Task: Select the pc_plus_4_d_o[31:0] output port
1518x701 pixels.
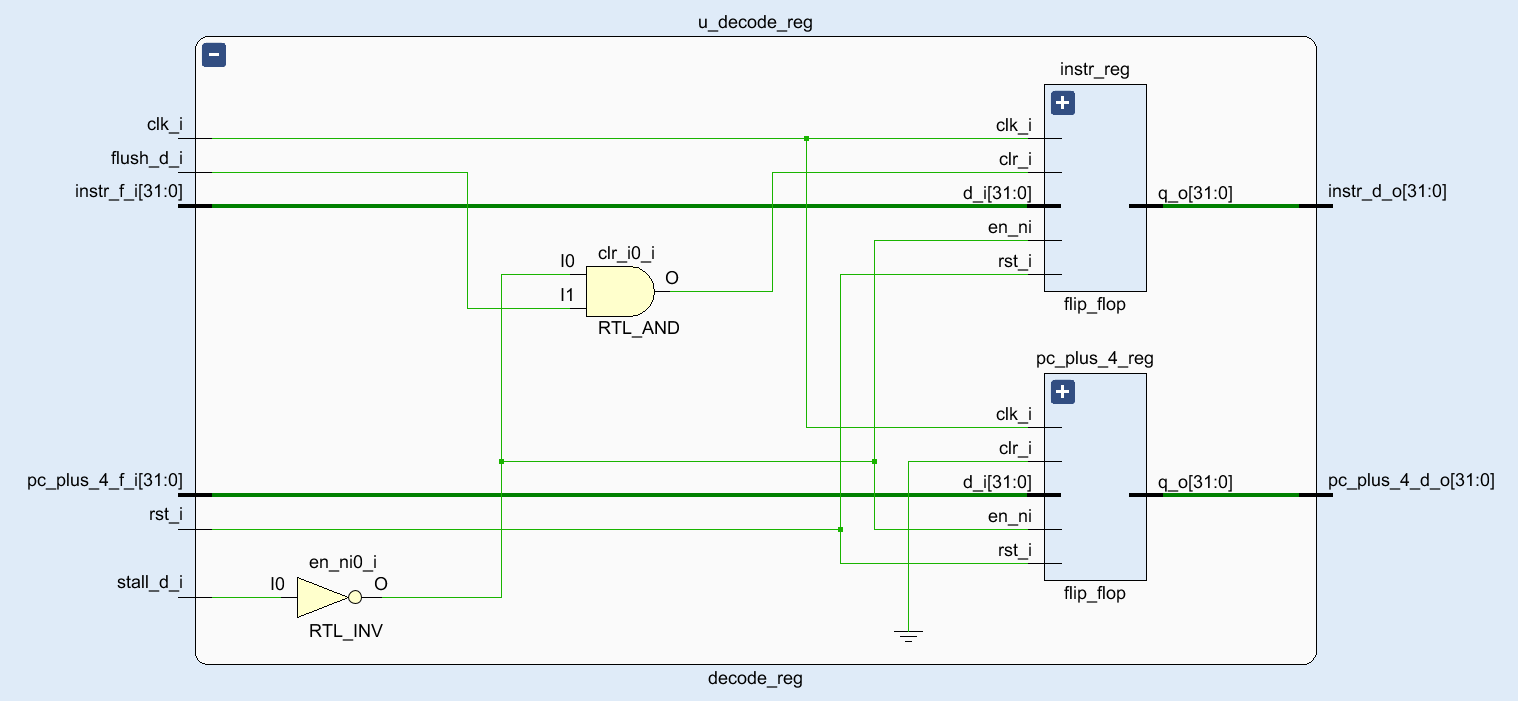Action: (x=1411, y=481)
